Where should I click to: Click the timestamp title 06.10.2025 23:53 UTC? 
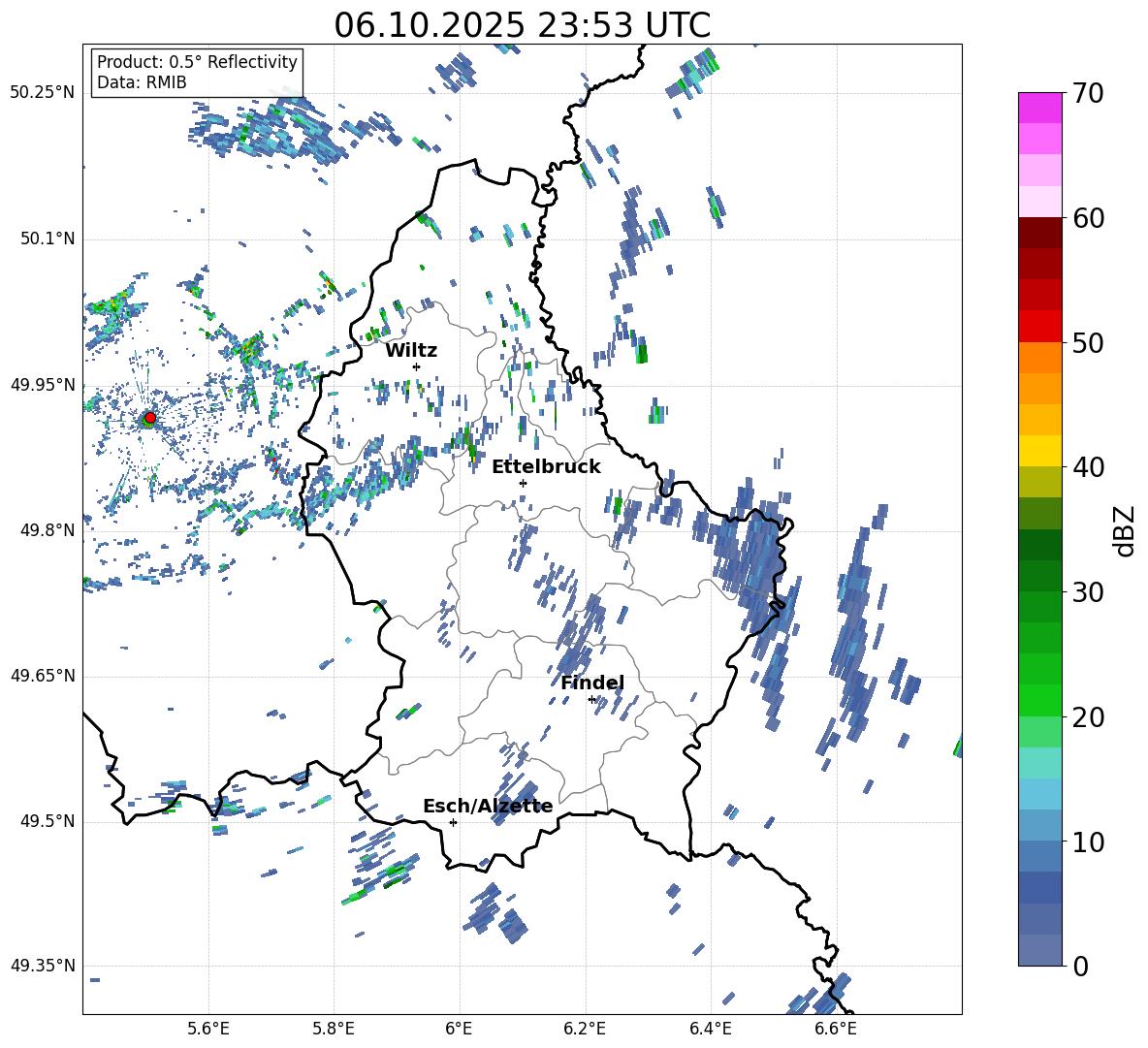pyautogui.click(x=522, y=25)
